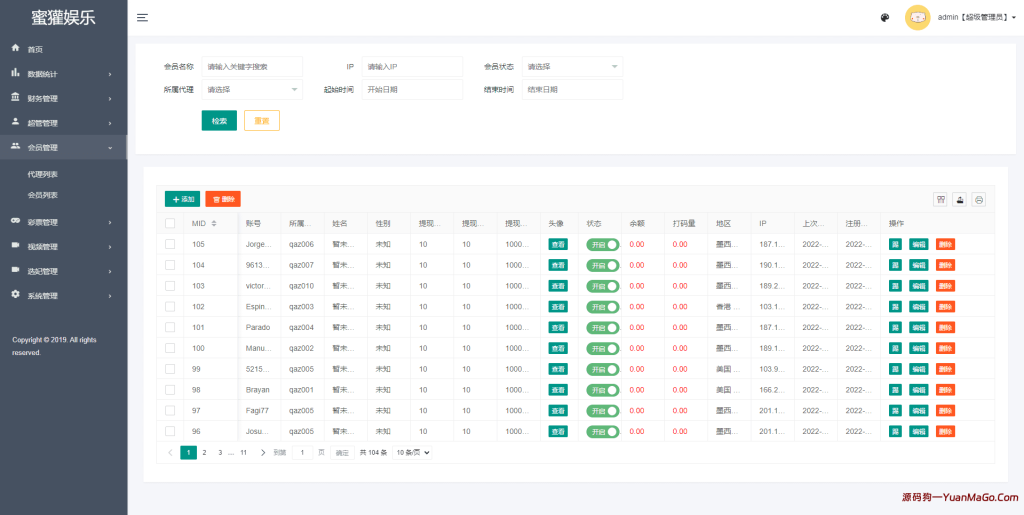
Task: Open the theme palette icon in header
Action: coord(885,18)
